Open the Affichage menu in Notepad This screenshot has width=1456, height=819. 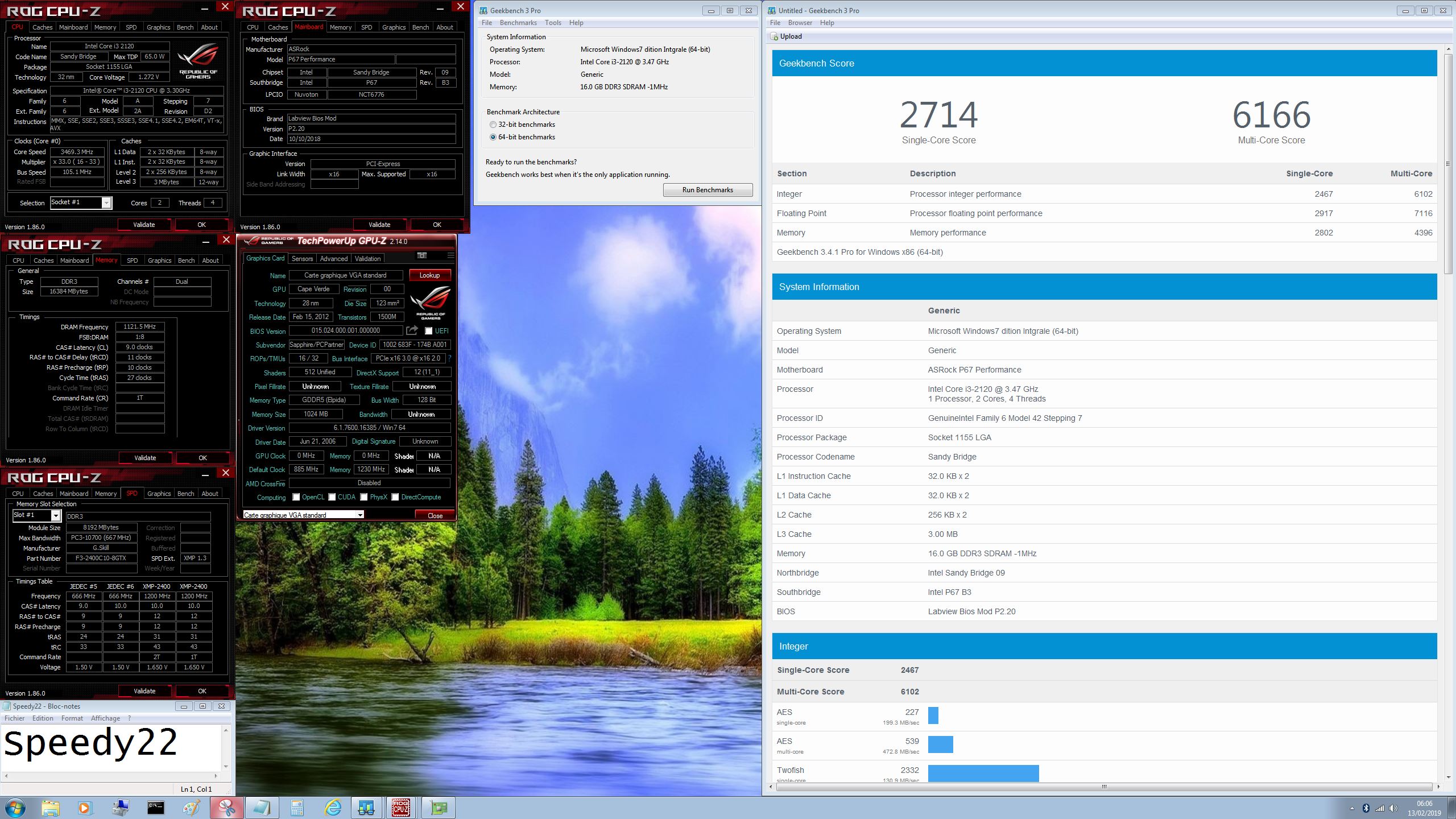[x=106, y=718]
